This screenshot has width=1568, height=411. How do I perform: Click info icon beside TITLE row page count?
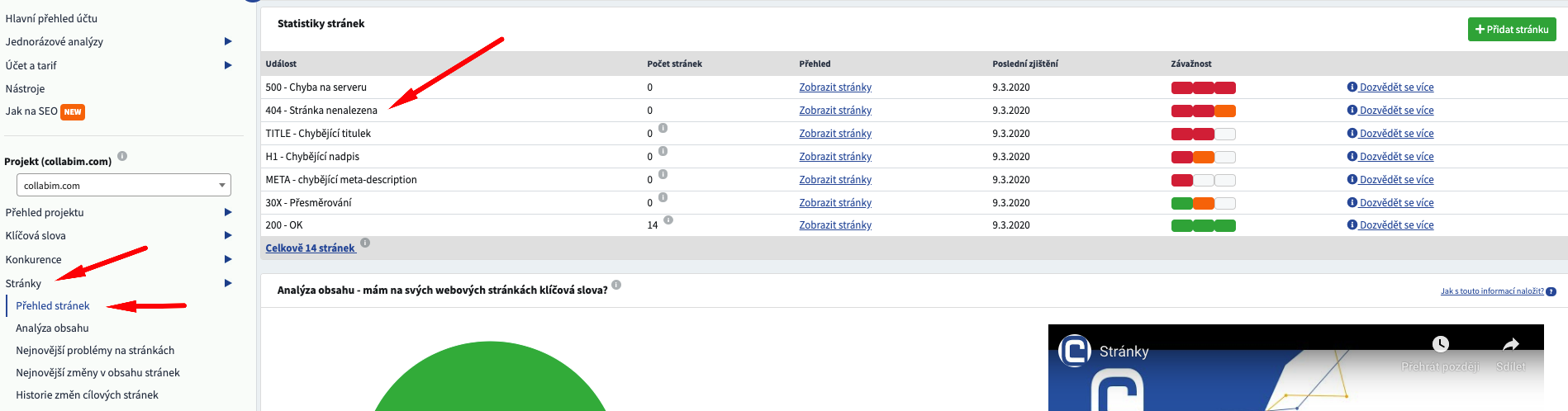663,128
